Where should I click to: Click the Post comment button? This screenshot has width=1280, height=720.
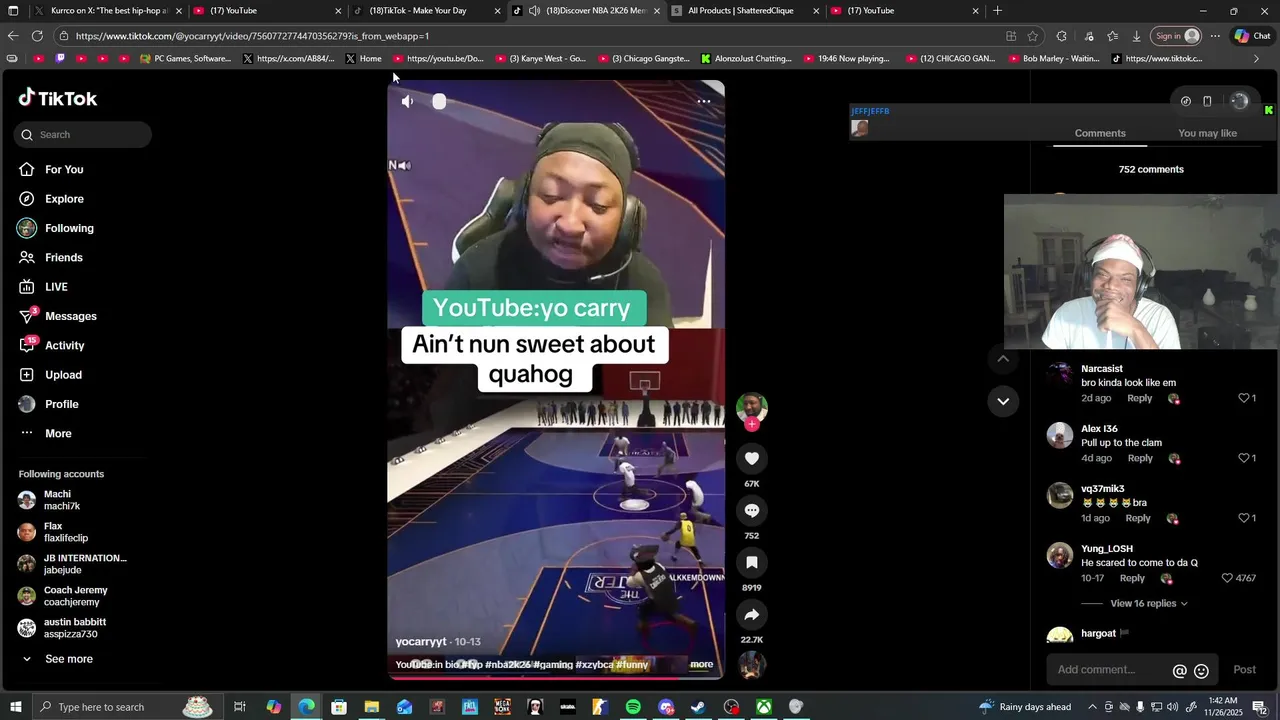tap(1244, 670)
